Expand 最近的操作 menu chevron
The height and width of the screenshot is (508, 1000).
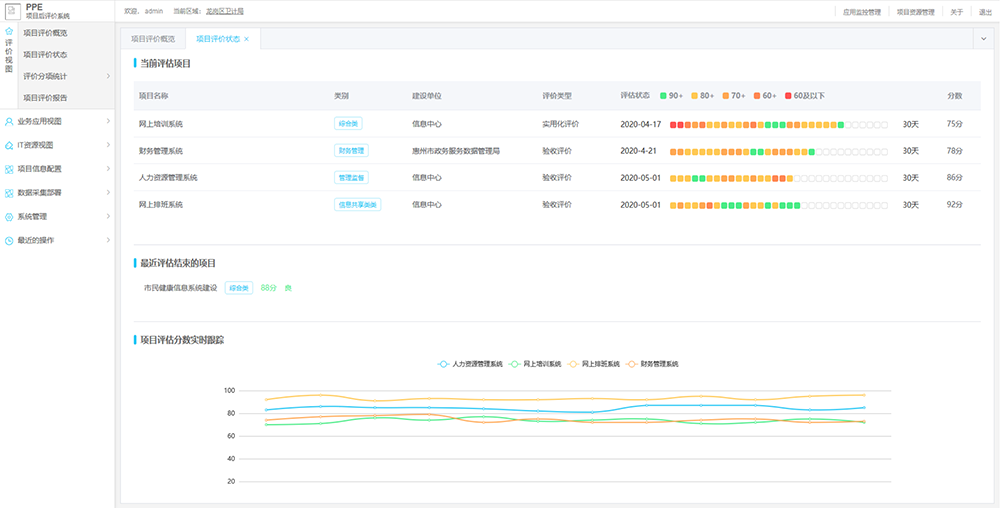[x=108, y=241]
